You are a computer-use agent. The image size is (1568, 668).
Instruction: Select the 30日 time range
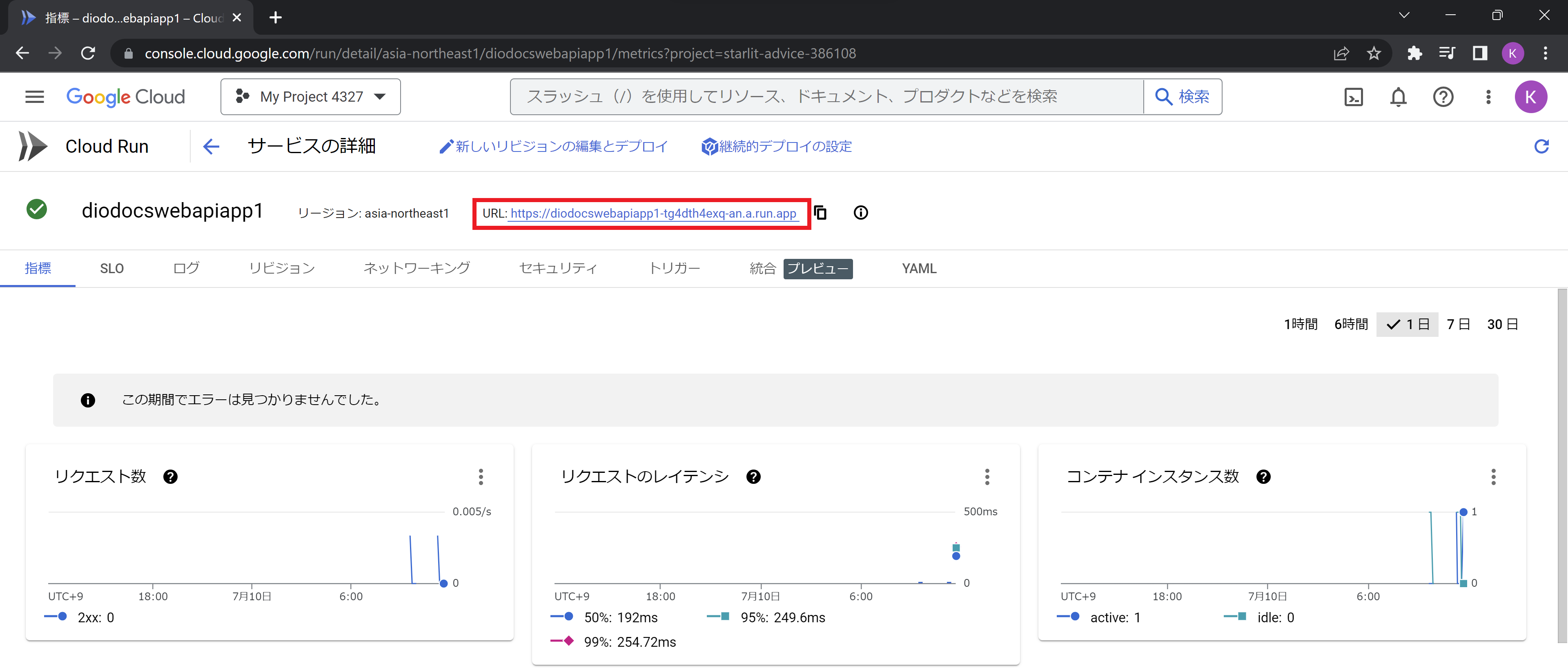pyautogui.click(x=1502, y=325)
